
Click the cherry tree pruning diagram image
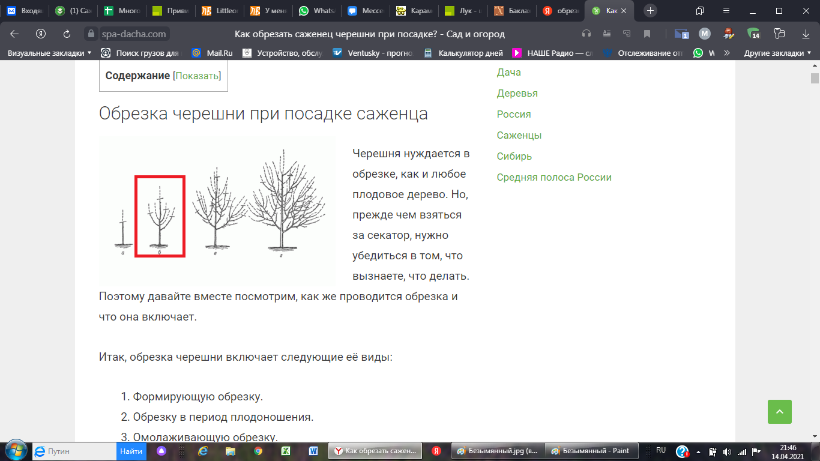[x=221, y=209]
